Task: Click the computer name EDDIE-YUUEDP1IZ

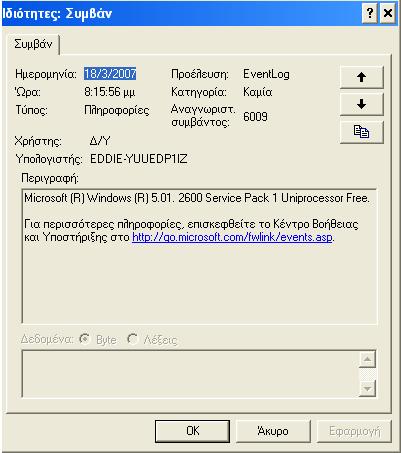Action: point(139,159)
